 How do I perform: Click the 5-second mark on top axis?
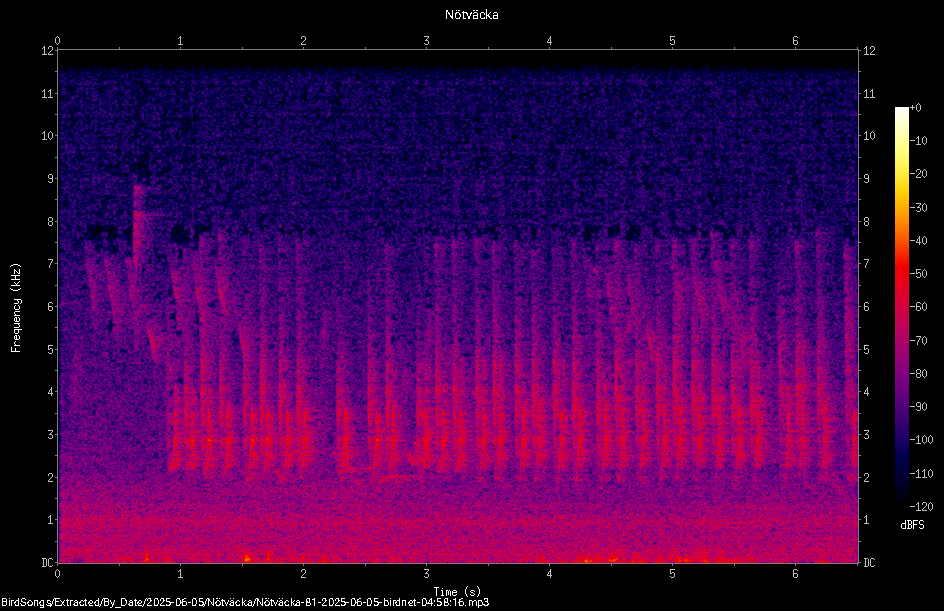[672, 41]
